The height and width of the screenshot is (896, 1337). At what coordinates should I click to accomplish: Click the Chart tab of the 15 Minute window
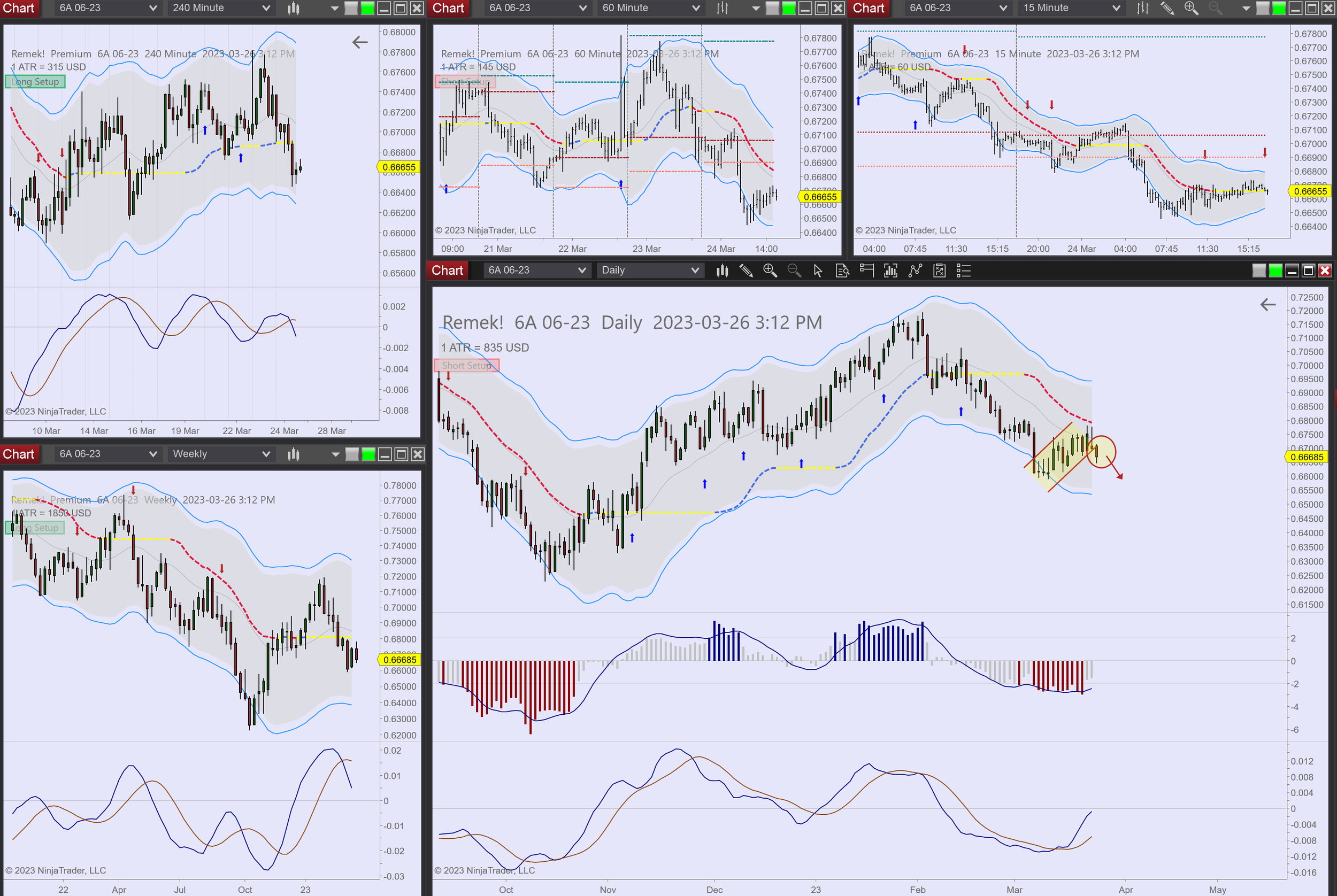(x=869, y=8)
